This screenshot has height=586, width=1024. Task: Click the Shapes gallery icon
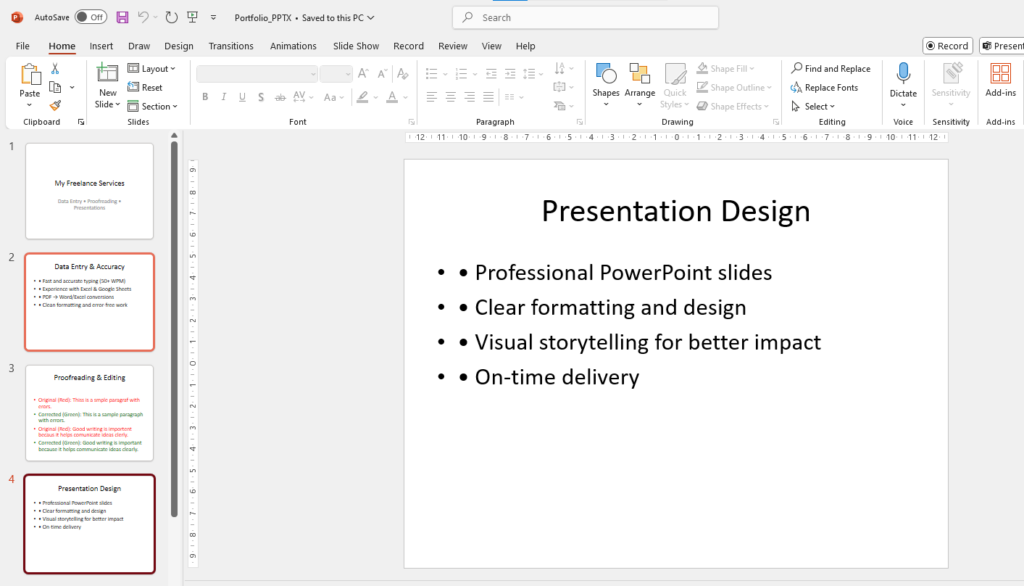coord(606,74)
